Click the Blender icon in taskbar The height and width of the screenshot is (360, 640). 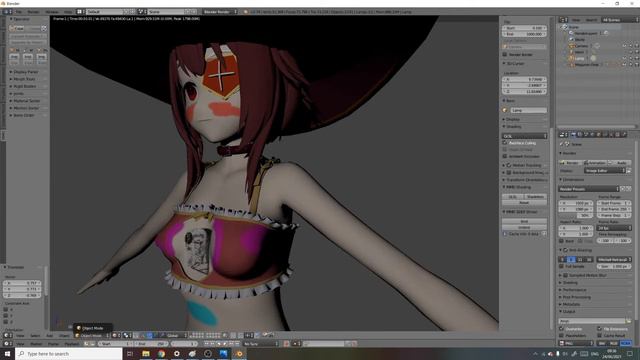coord(239,353)
